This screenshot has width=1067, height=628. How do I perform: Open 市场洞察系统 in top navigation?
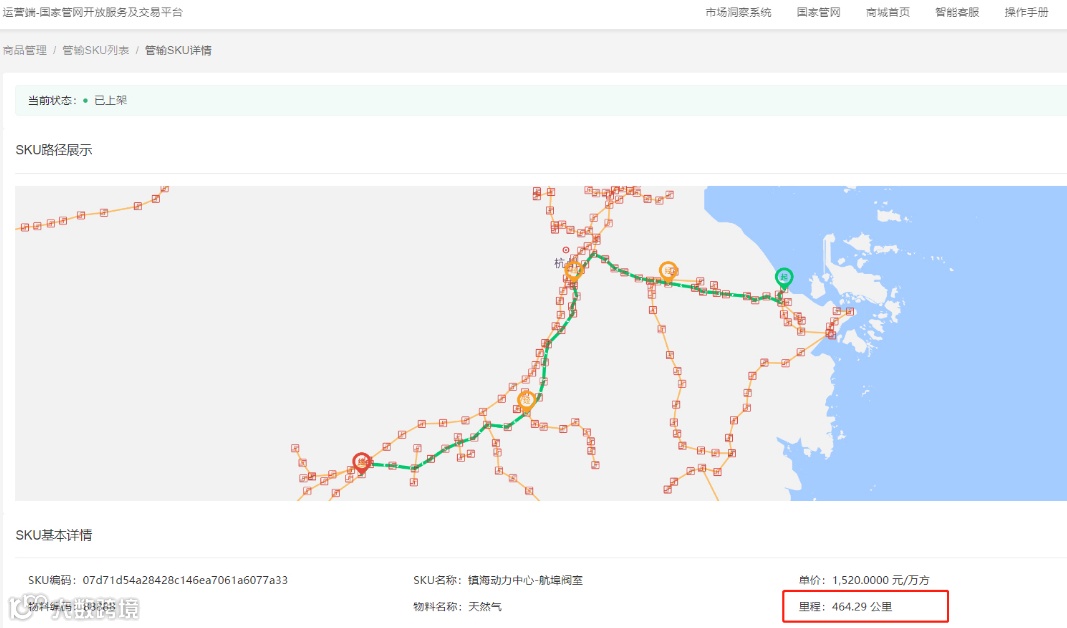pos(738,12)
